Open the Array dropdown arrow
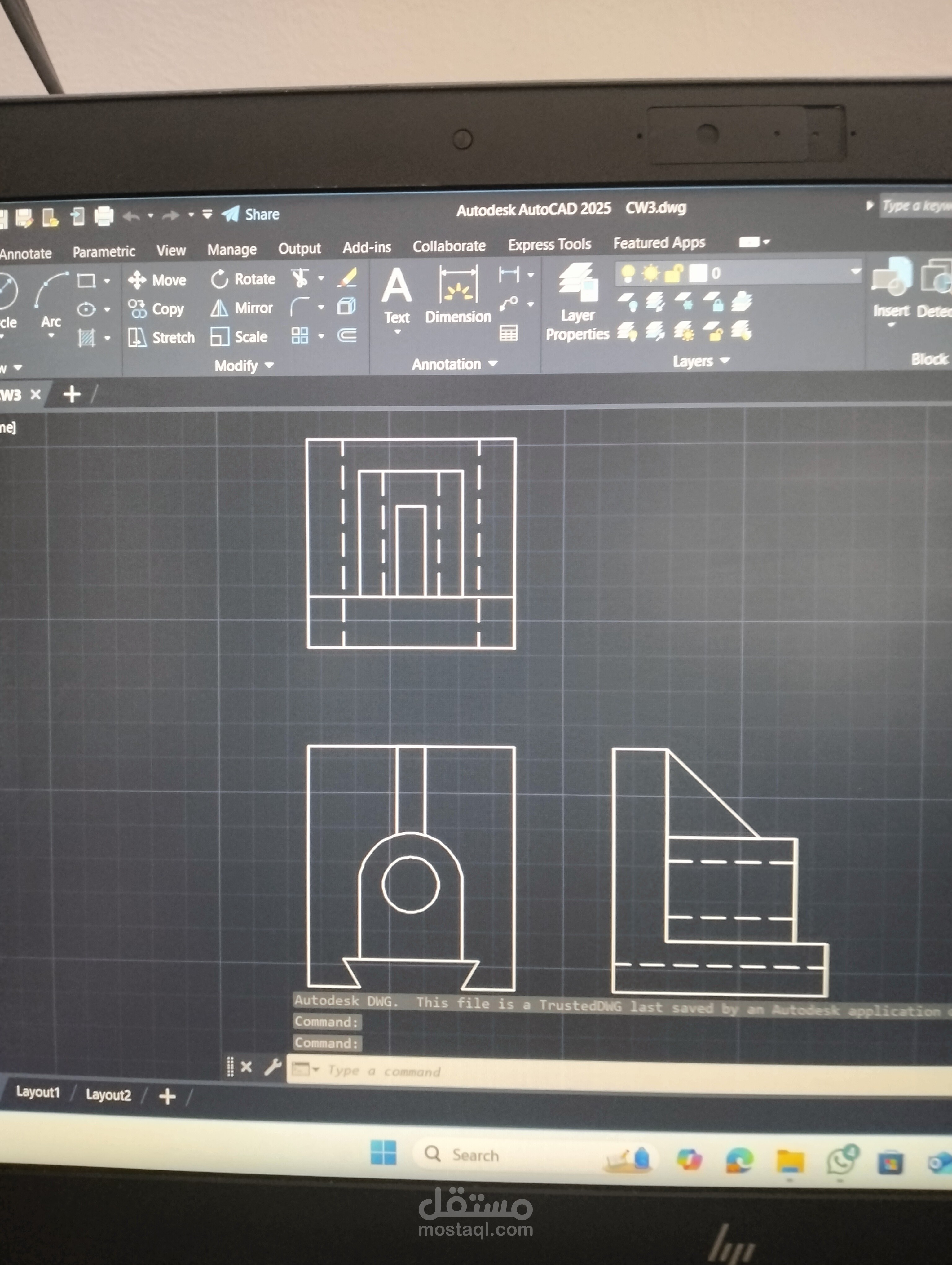 coord(321,336)
